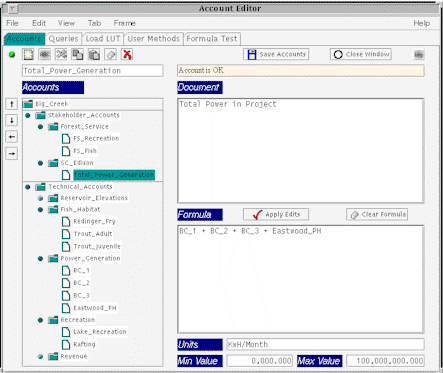
Task: Click the 'Account is OK' status message
Action: [x=301, y=71]
